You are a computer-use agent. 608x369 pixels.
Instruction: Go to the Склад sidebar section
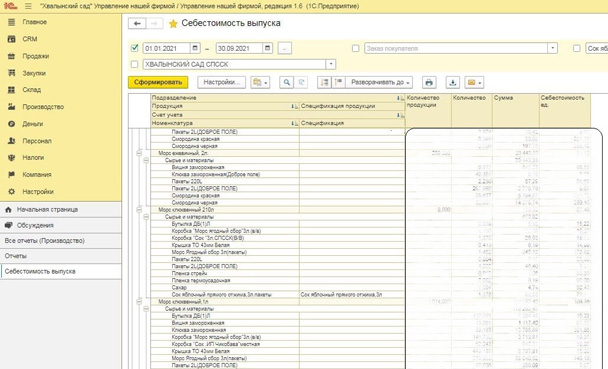(x=31, y=90)
